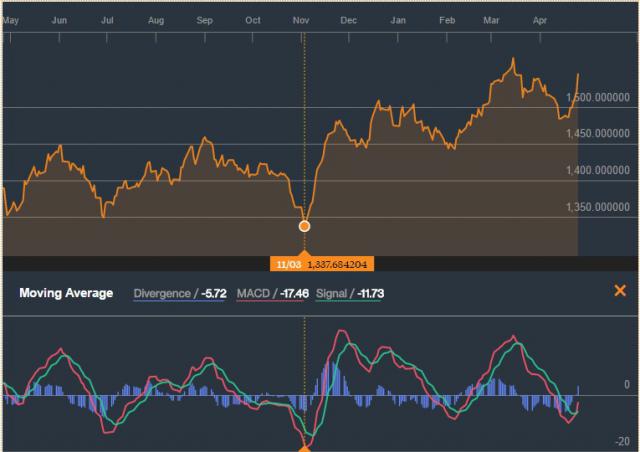
Task: Select the Nov label on time axis
Action: (x=301, y=19)
